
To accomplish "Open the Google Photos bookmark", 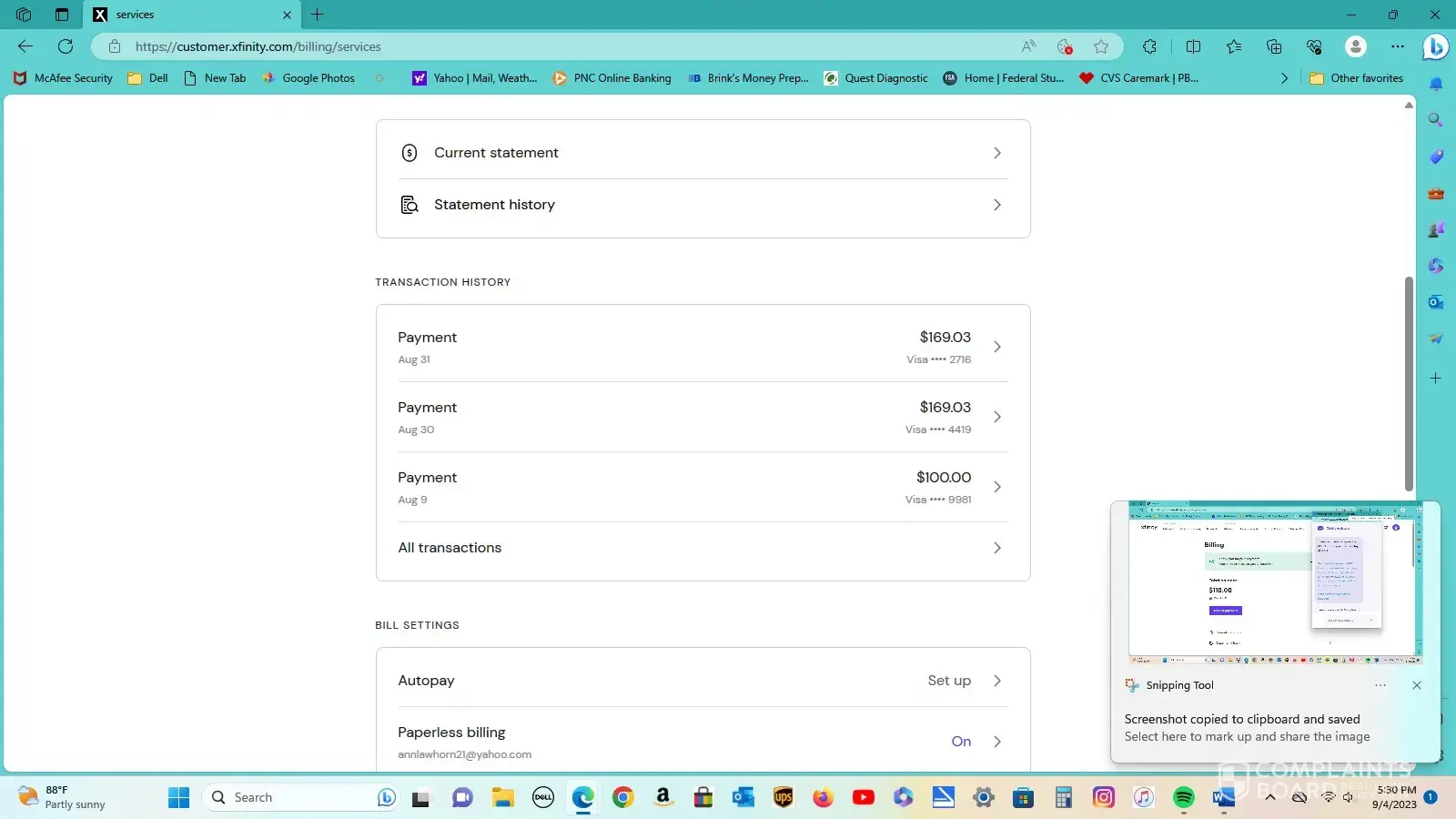I will point(309,78).
